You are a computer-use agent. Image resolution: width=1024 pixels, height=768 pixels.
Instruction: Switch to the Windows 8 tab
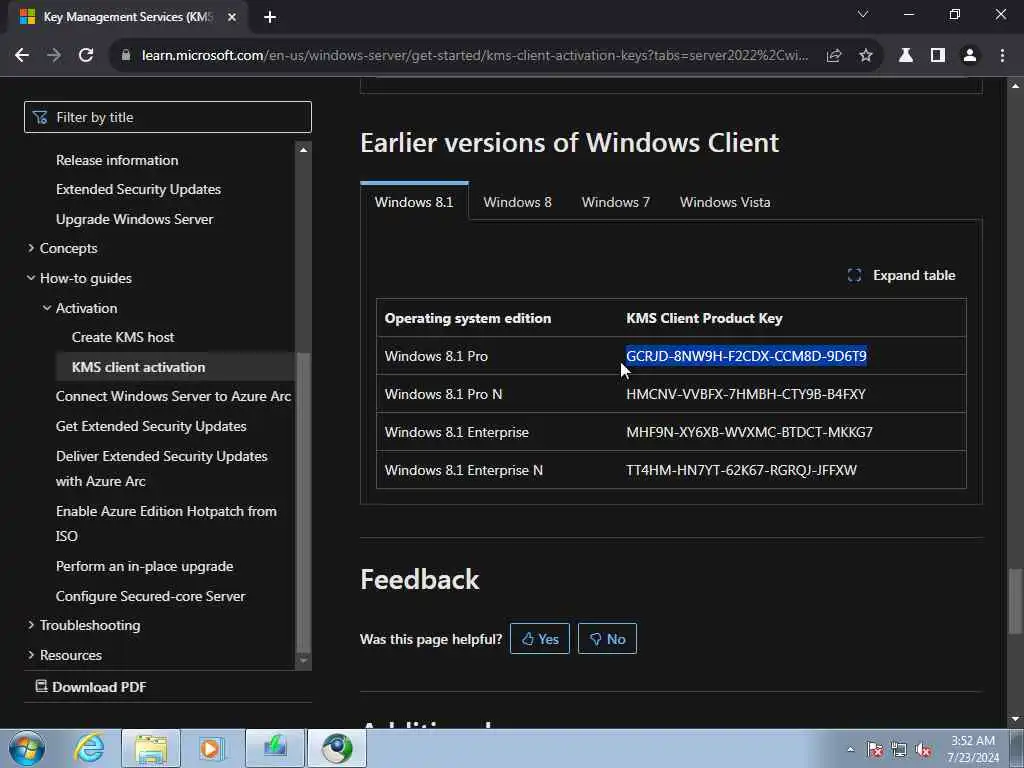(x=517, y=202)
